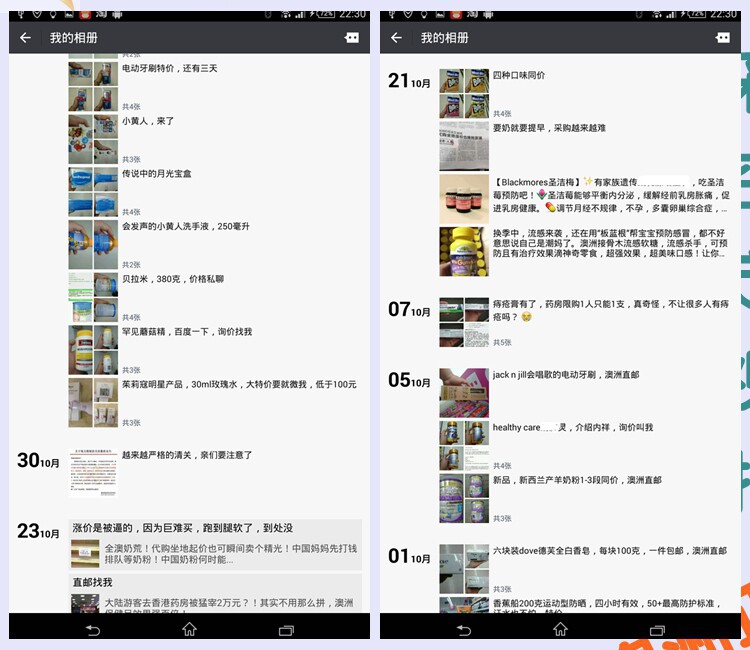Tap thumbnail beside 全澳奶荒 article
The width and height of the screenshot is (750, 650).
click(x=85, y=554)
